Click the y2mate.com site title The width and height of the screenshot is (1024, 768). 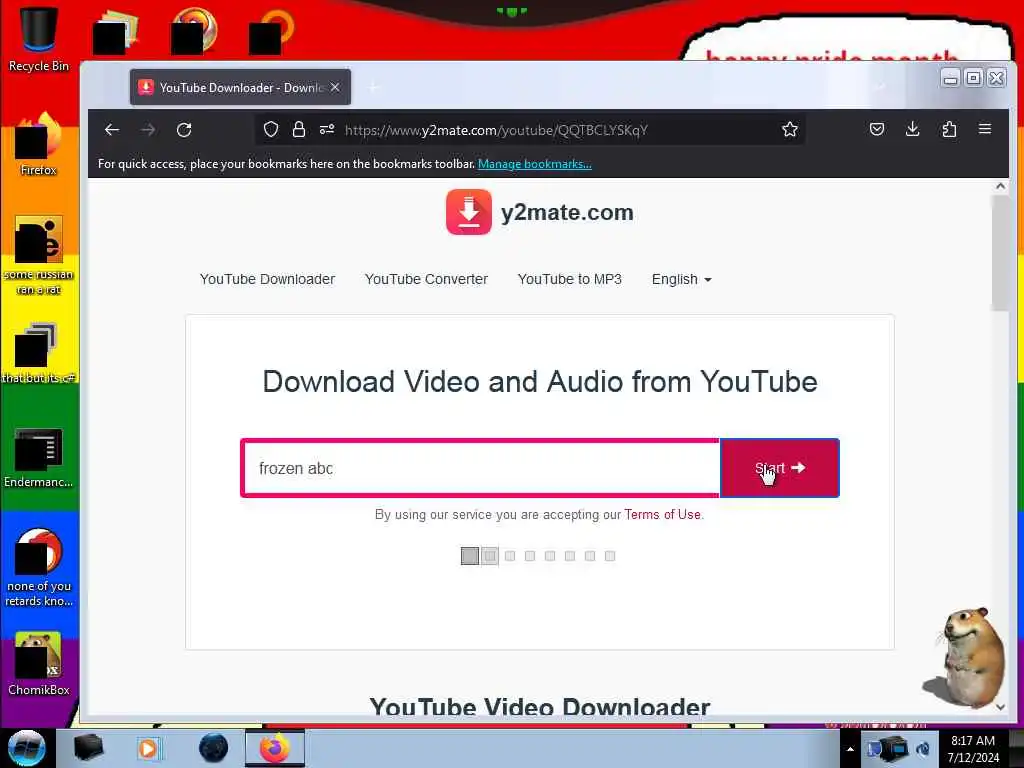[567, 212]
